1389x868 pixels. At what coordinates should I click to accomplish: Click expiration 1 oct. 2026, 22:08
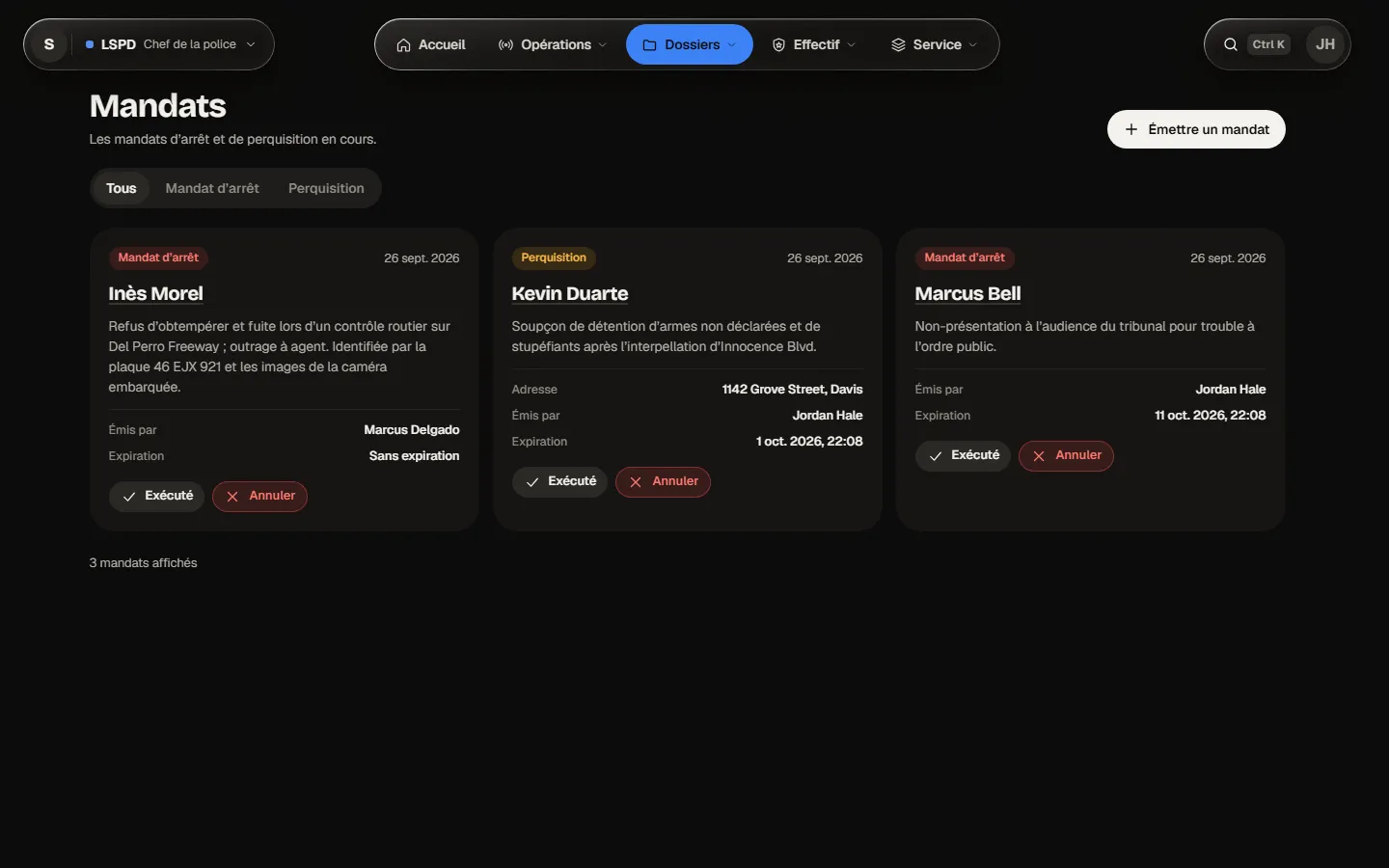click(809, 442)
